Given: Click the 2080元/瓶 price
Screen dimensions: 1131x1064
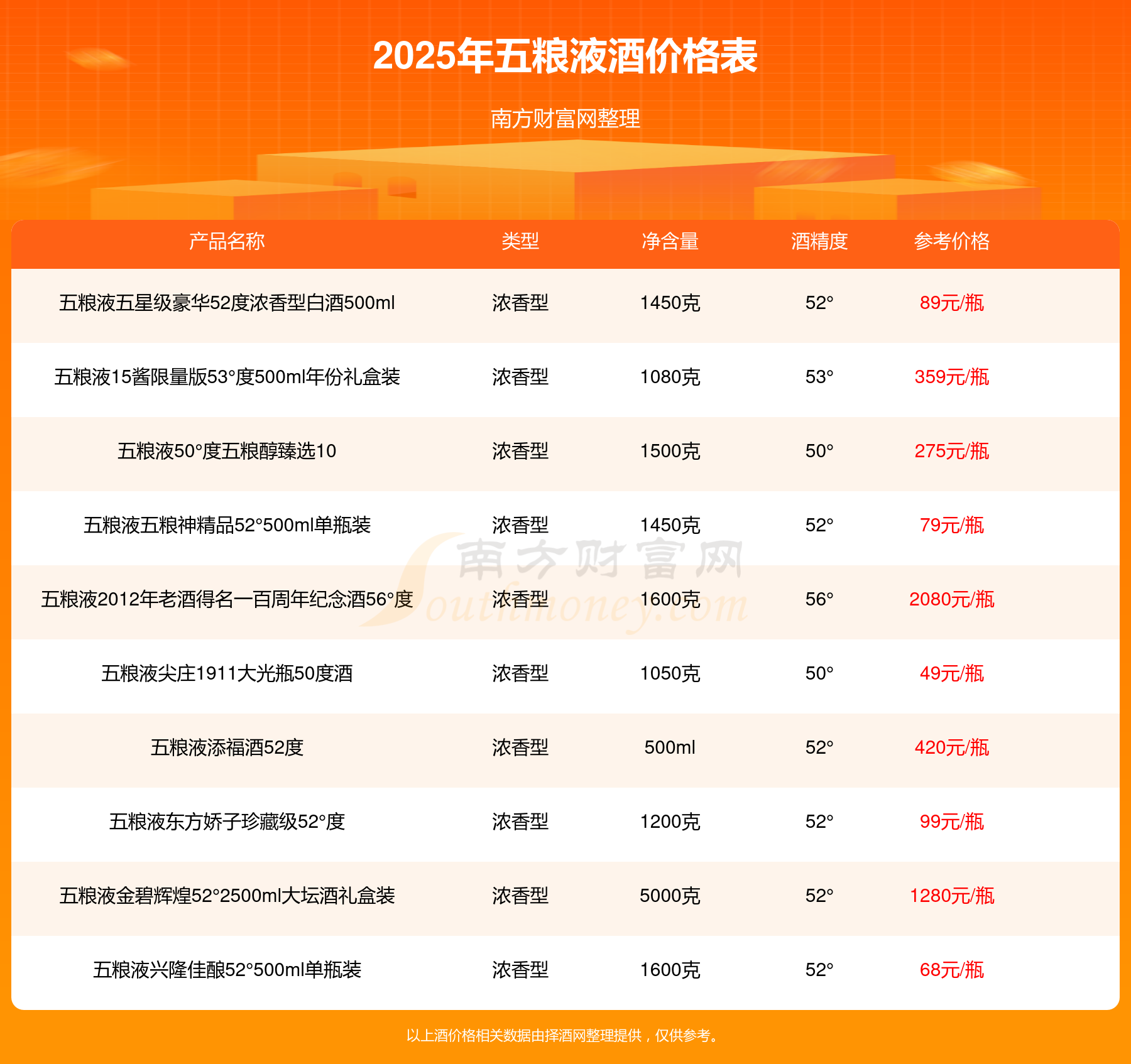Looking at the screenshot, I should (952, 599).
